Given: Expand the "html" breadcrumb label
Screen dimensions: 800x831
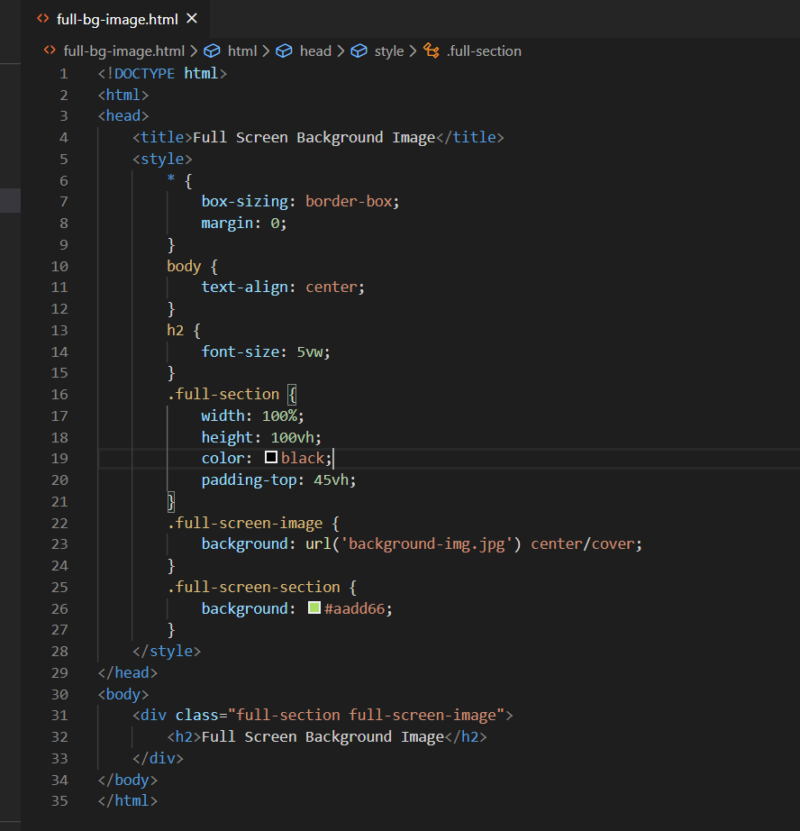Looking at the screenshot, I should 242,51.
